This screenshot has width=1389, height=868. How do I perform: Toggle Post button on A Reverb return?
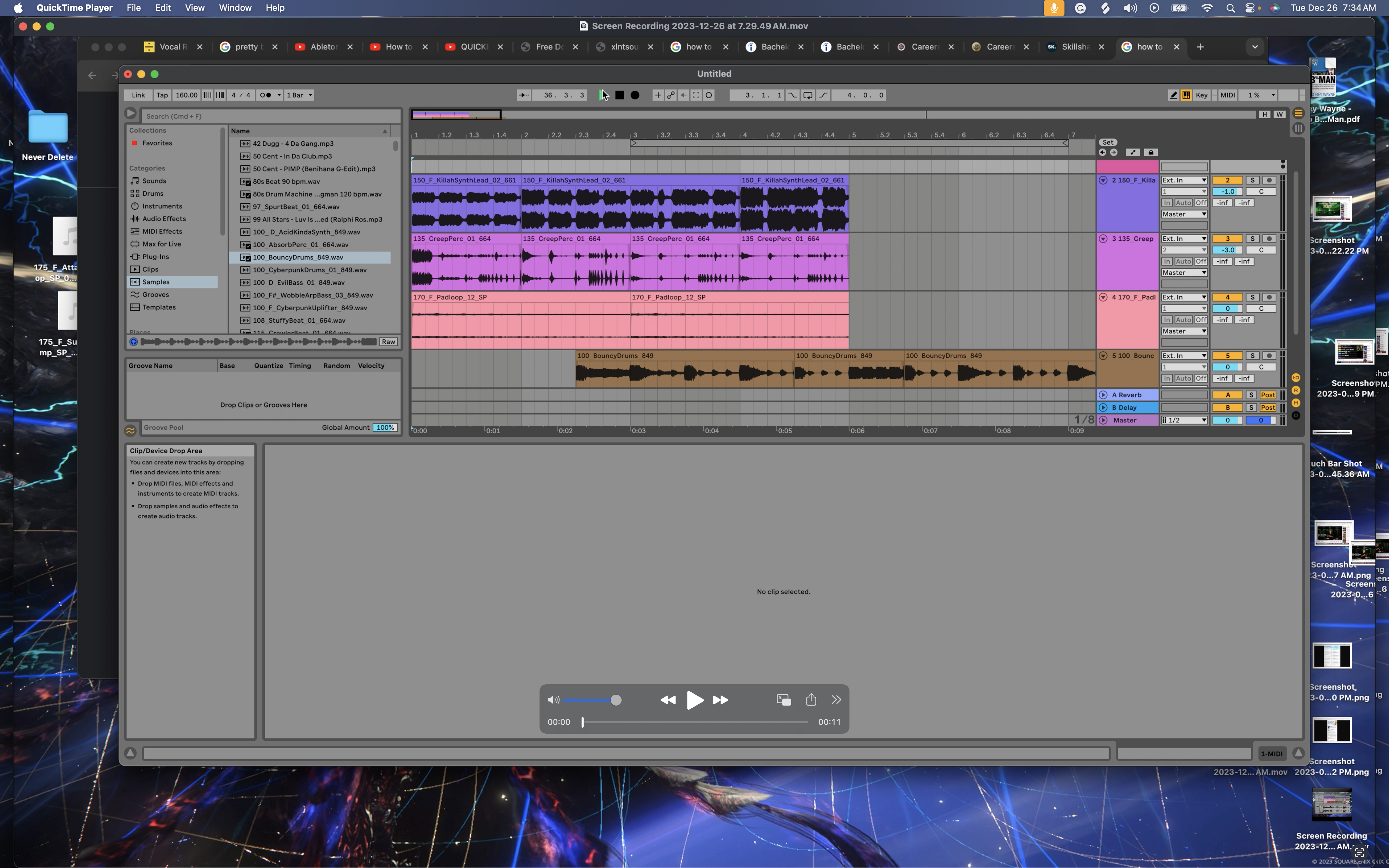1268,395
